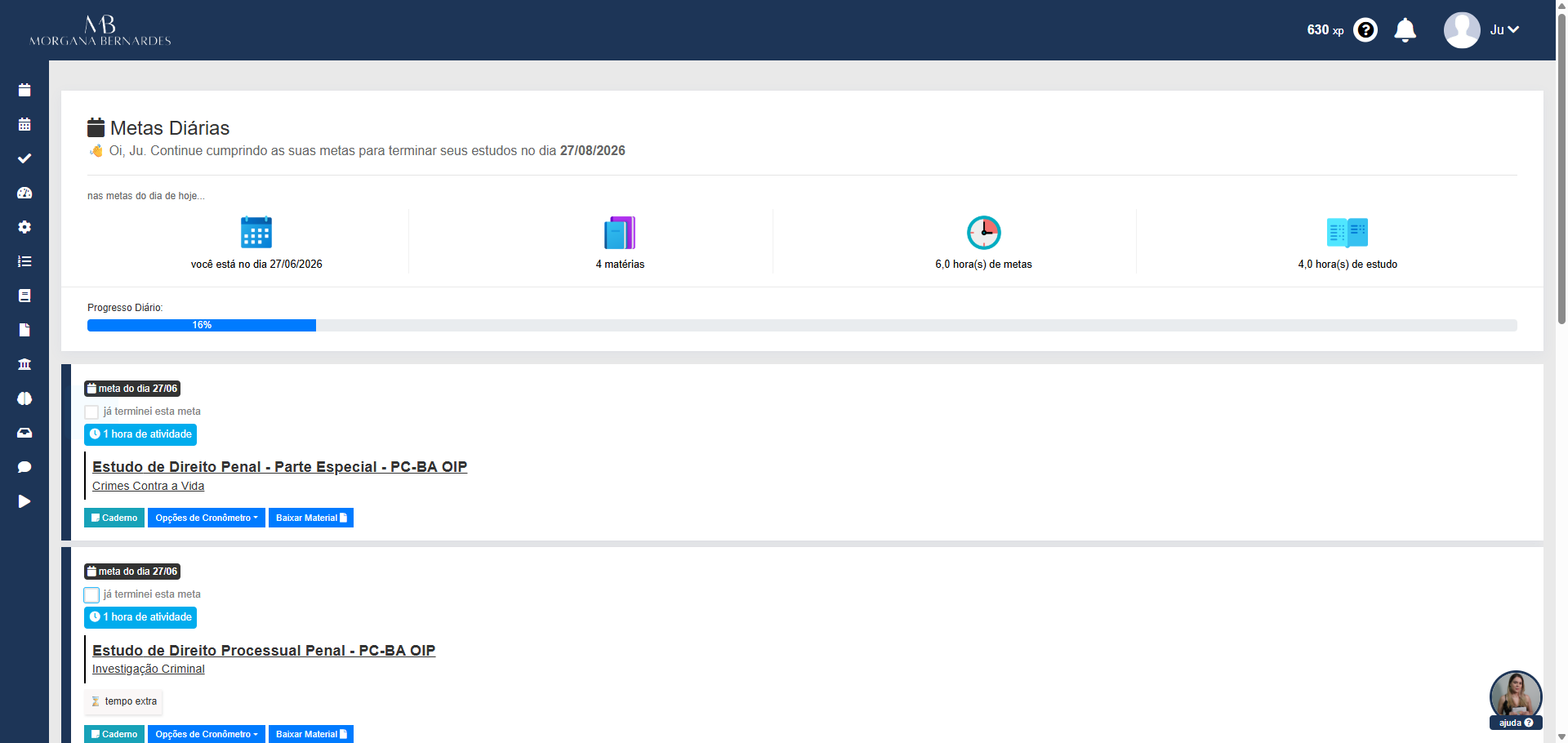Click the books icon above 4 matérias
This screenshot has width=1568, height=743.
[620, 232]
